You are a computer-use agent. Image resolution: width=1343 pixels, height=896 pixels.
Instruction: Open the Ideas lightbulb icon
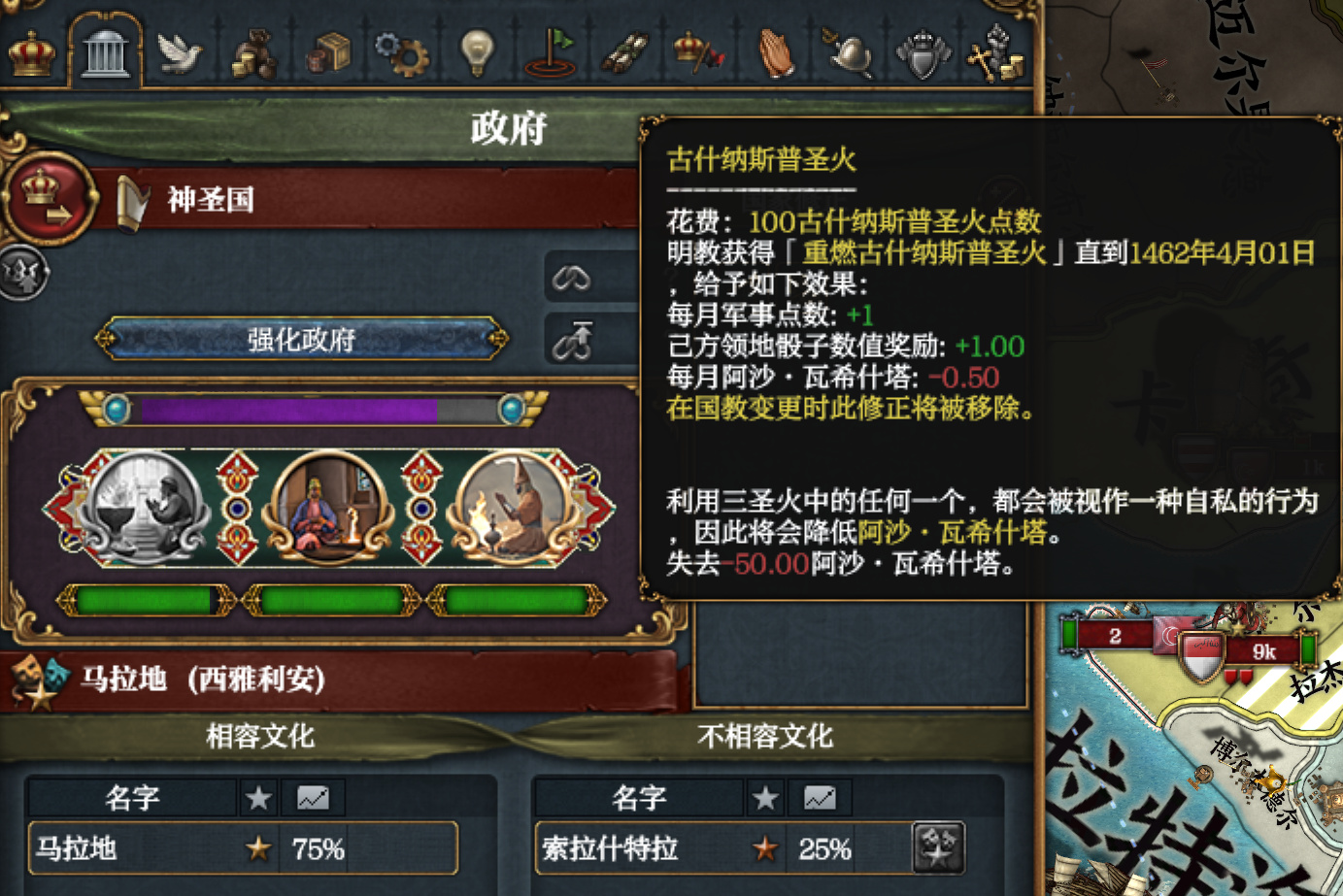click(477, 52)
